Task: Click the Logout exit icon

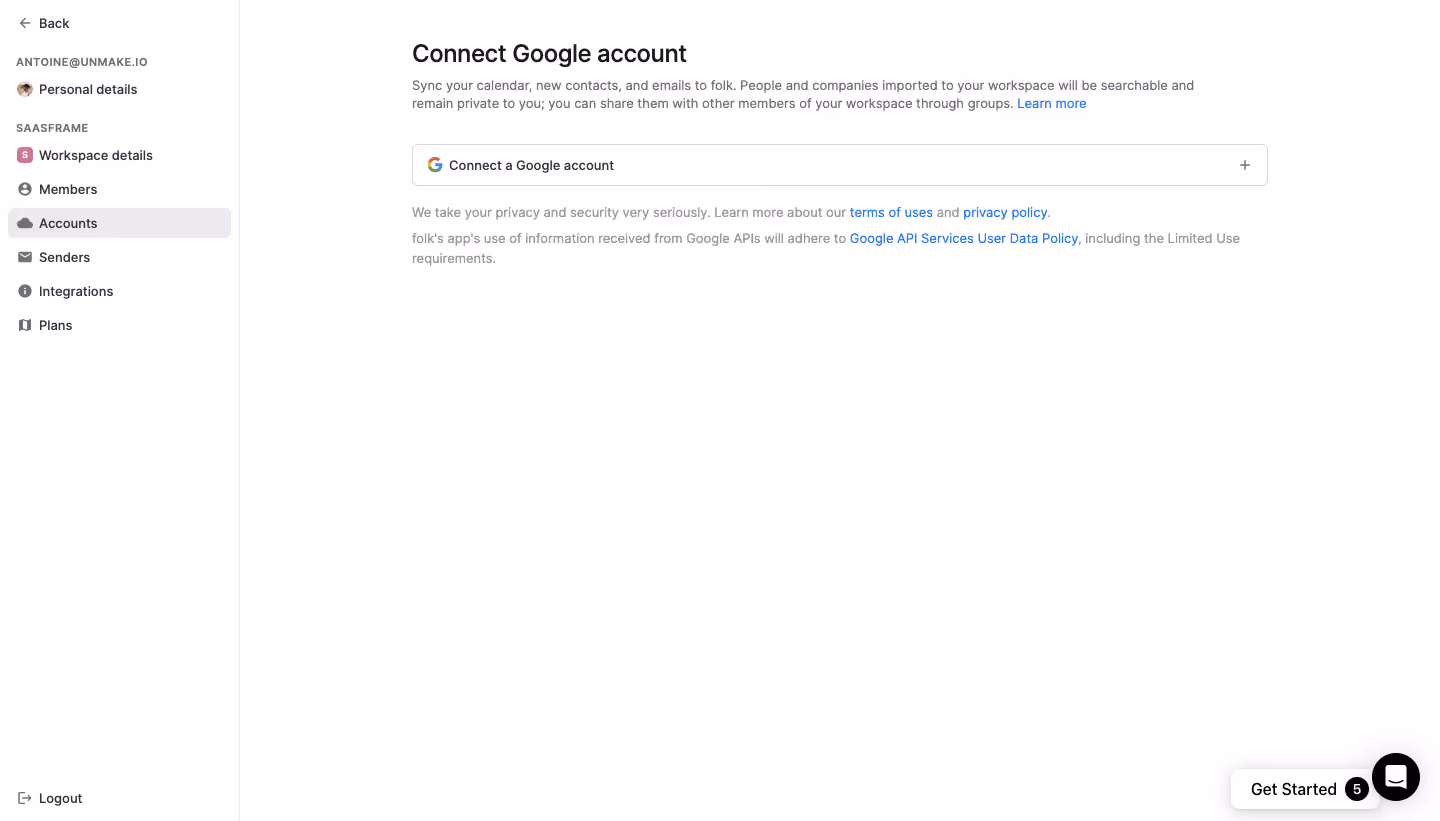Action: pyautogui.click(x=25, y=798)
